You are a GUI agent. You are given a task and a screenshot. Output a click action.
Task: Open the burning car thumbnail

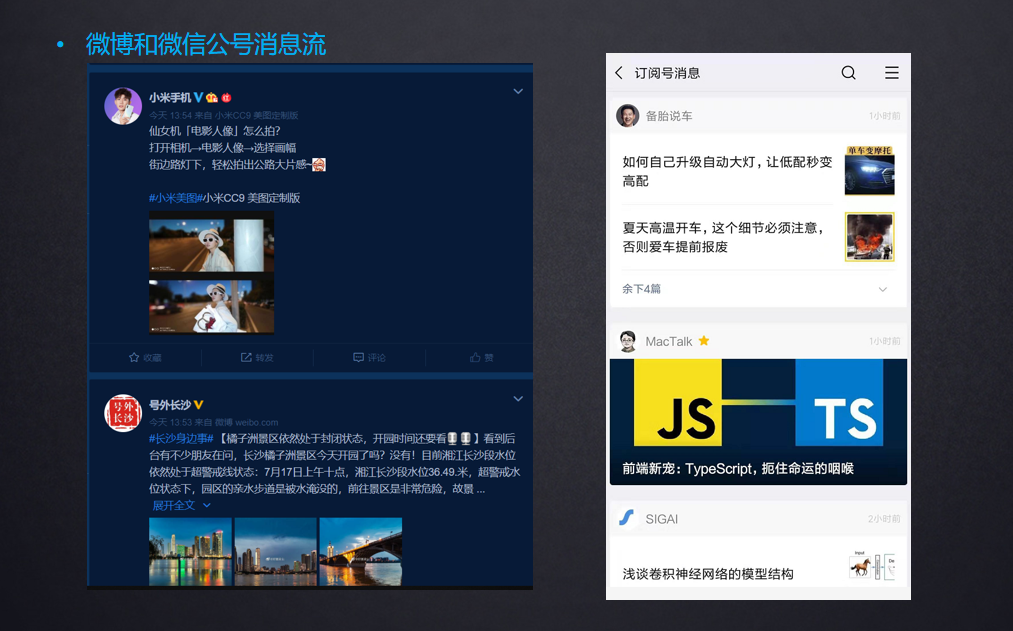coord(869,236)
